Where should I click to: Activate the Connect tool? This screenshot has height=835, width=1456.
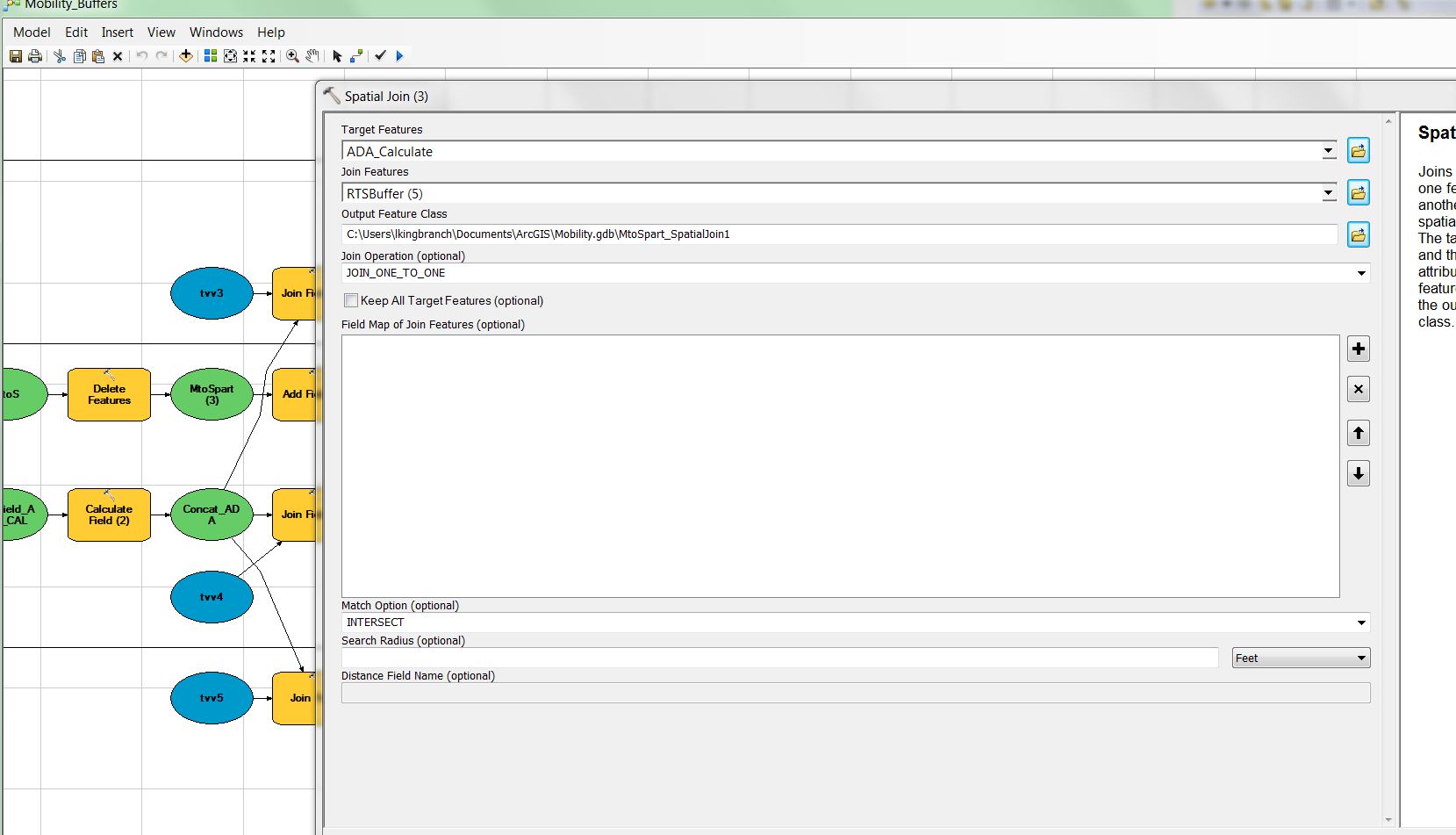pos(356,56)
